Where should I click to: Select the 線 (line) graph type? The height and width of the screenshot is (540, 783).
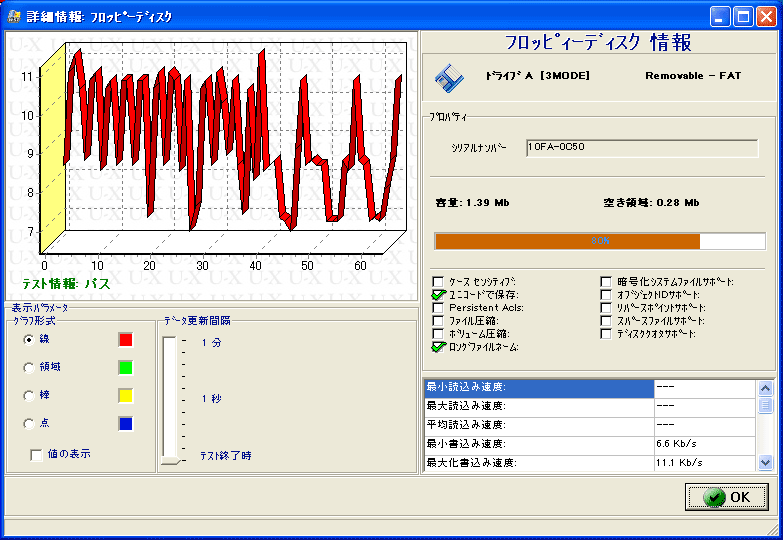(x=29, y=340)
